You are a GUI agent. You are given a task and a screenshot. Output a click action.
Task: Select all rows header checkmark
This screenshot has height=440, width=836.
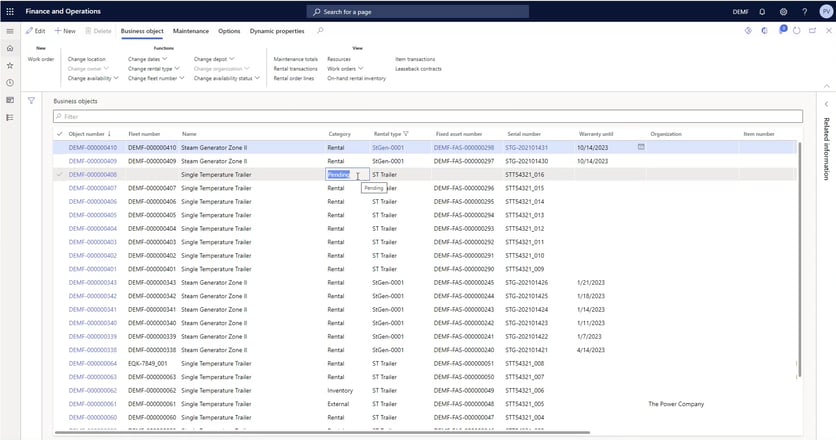pyautogui.click(x=60, y=134)
